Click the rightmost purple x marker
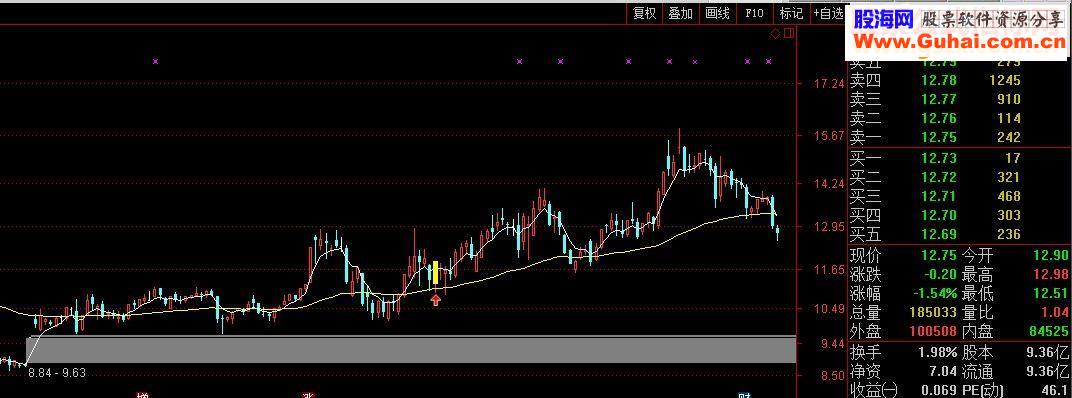The height and width of the screenshot is (398, 1072). click(x=768, y=62)
